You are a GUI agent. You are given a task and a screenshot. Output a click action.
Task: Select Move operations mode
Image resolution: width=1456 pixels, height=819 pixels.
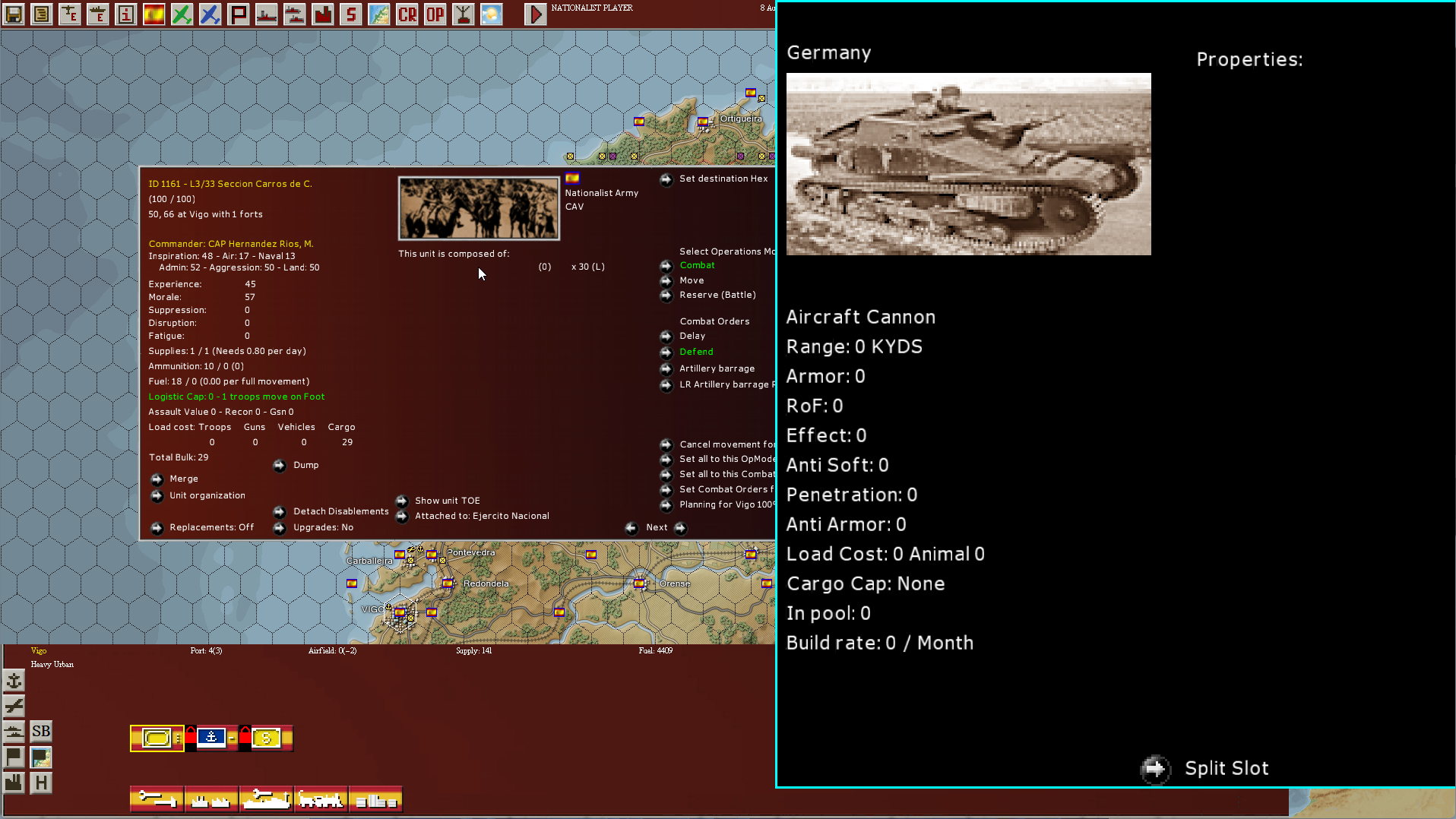click(666, 281)
